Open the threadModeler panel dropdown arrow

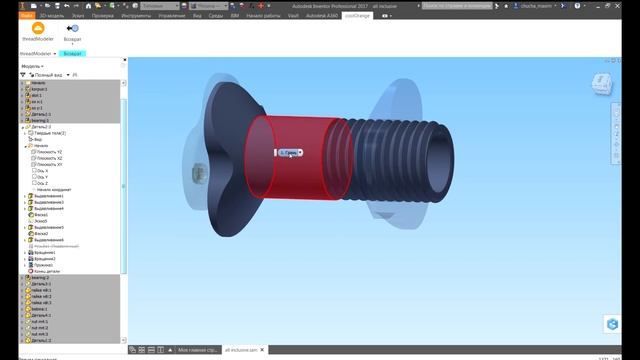point(55,54)
